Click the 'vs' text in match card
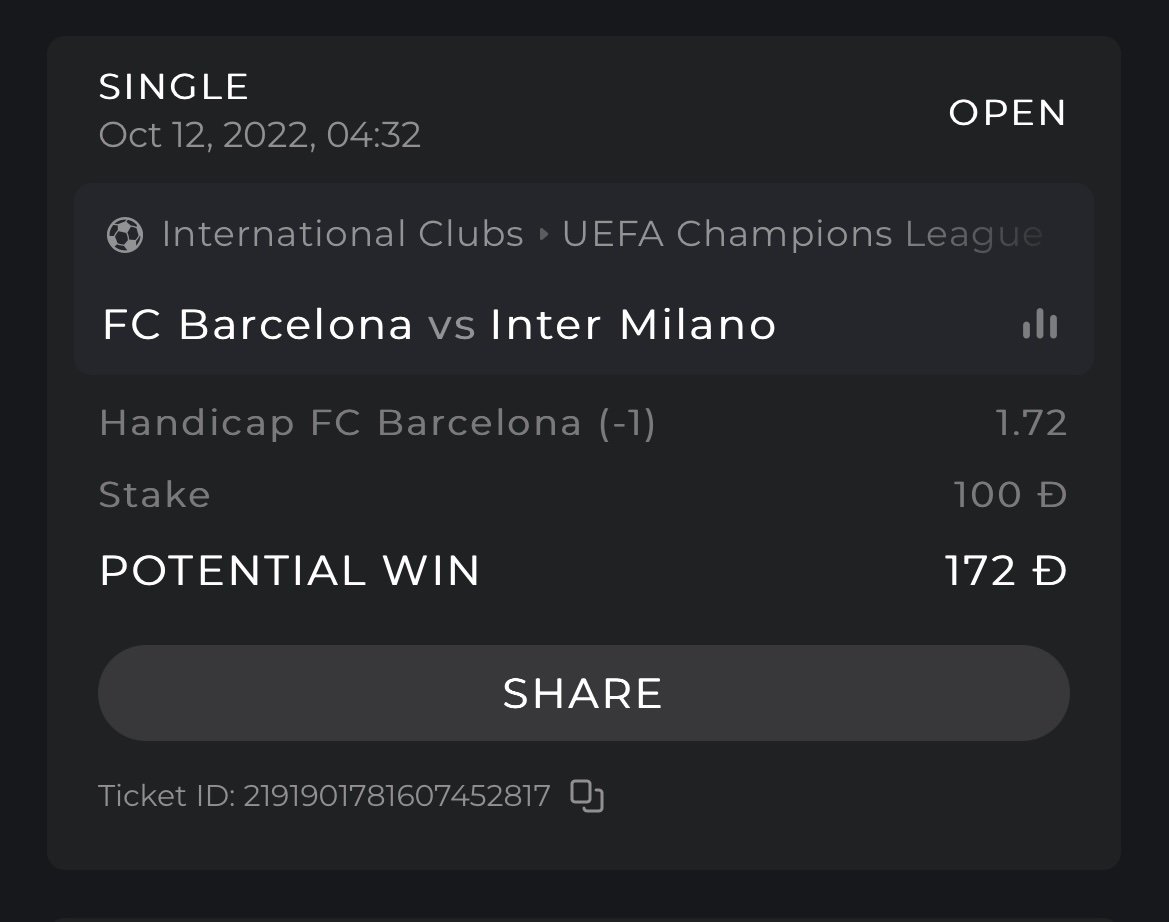Image resolution: width=1169 pixels, height=922 pixels. [451, 326]
